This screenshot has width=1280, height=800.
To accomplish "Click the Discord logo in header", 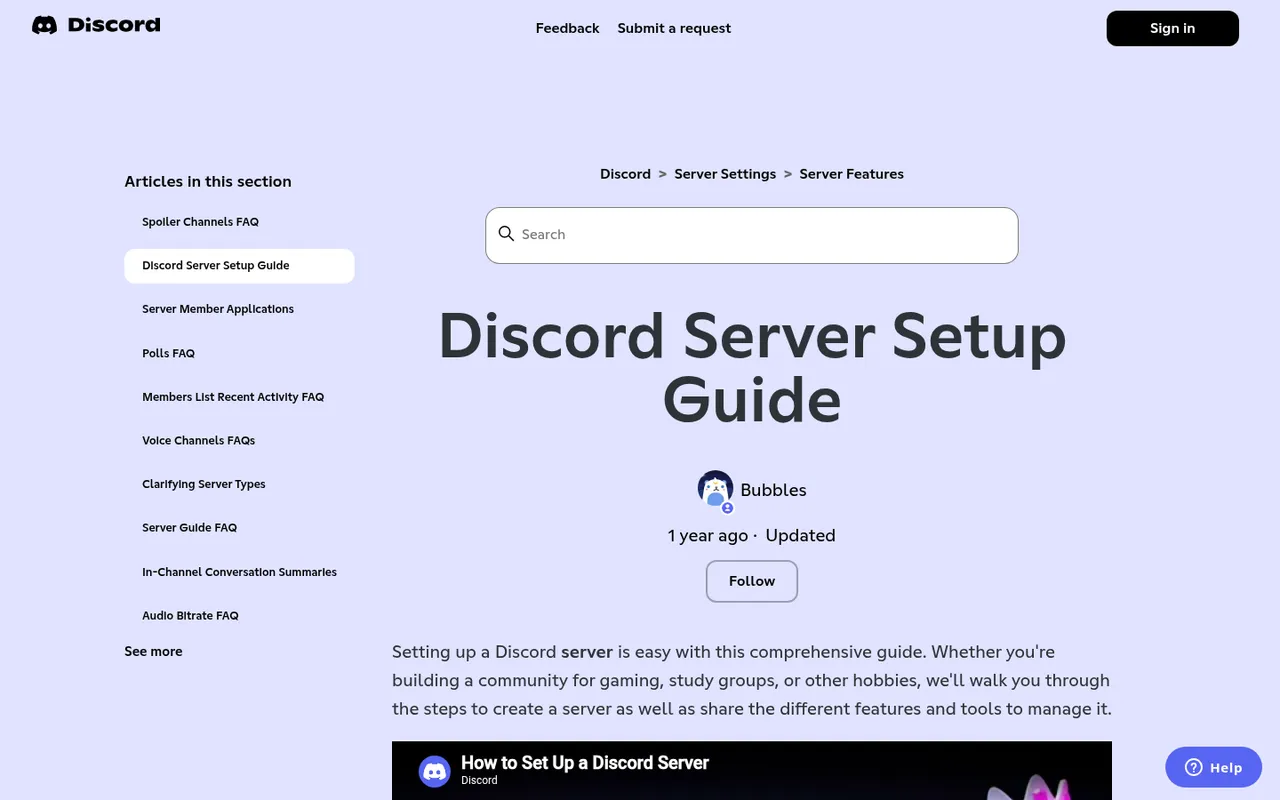I will [x=96, y=25].
